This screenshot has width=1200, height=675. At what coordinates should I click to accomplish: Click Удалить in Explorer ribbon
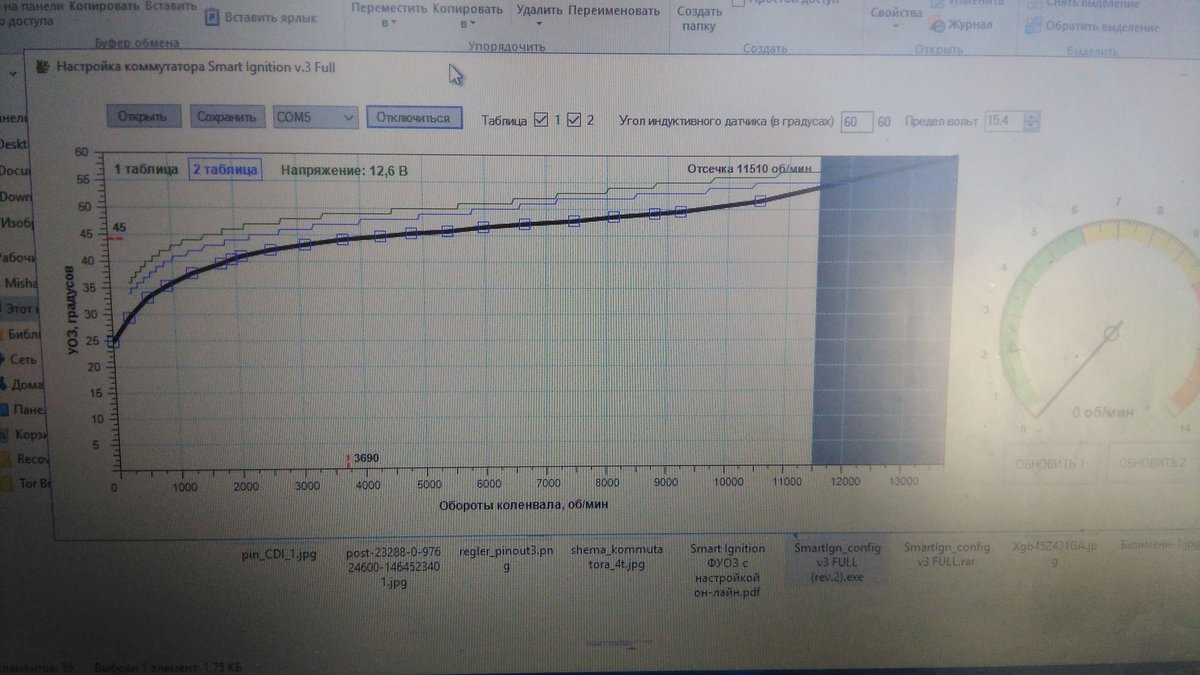(539, 14)
